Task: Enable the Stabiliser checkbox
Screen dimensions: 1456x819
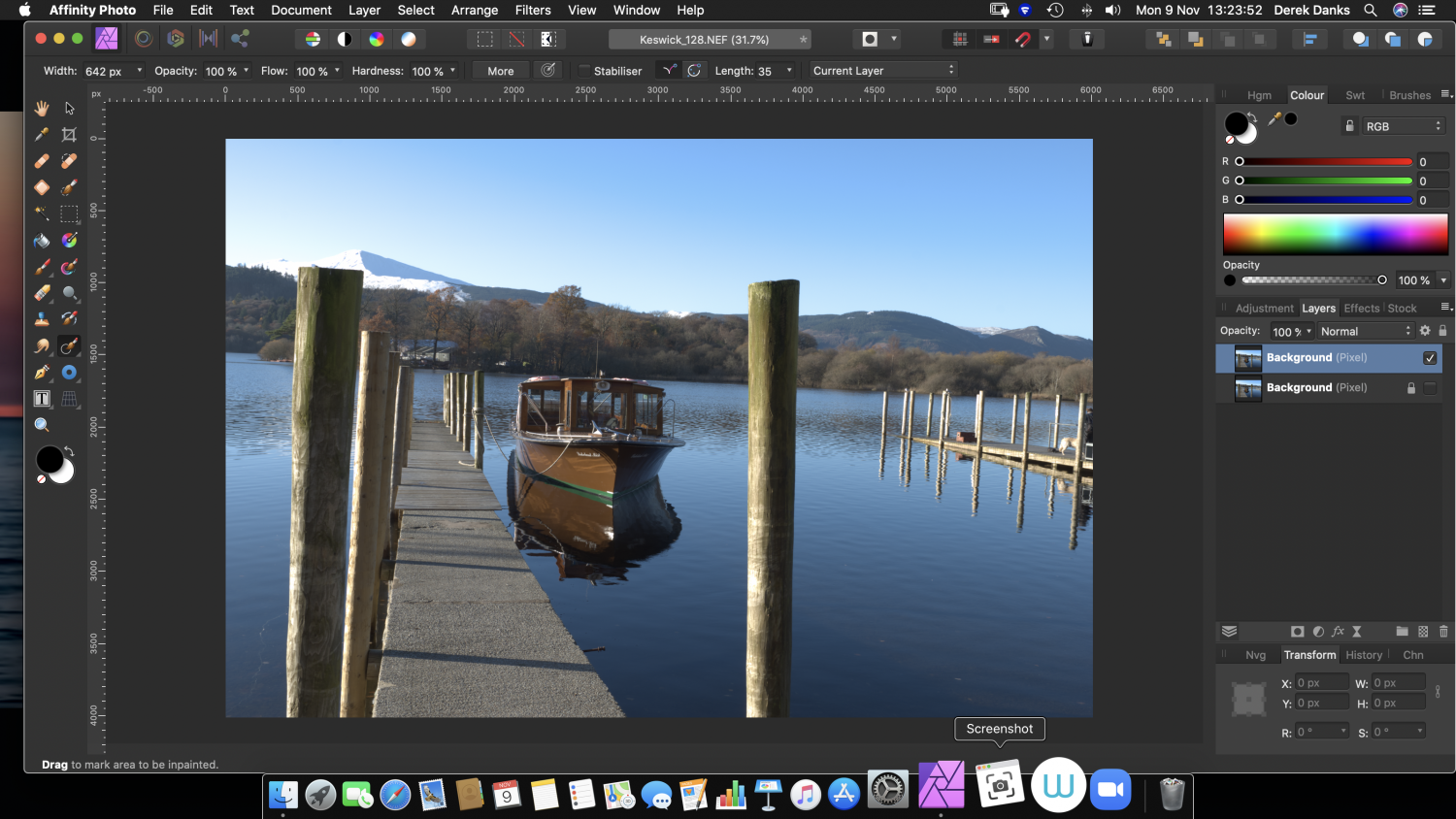Action: pyautogui.click(x=584, y=71)
